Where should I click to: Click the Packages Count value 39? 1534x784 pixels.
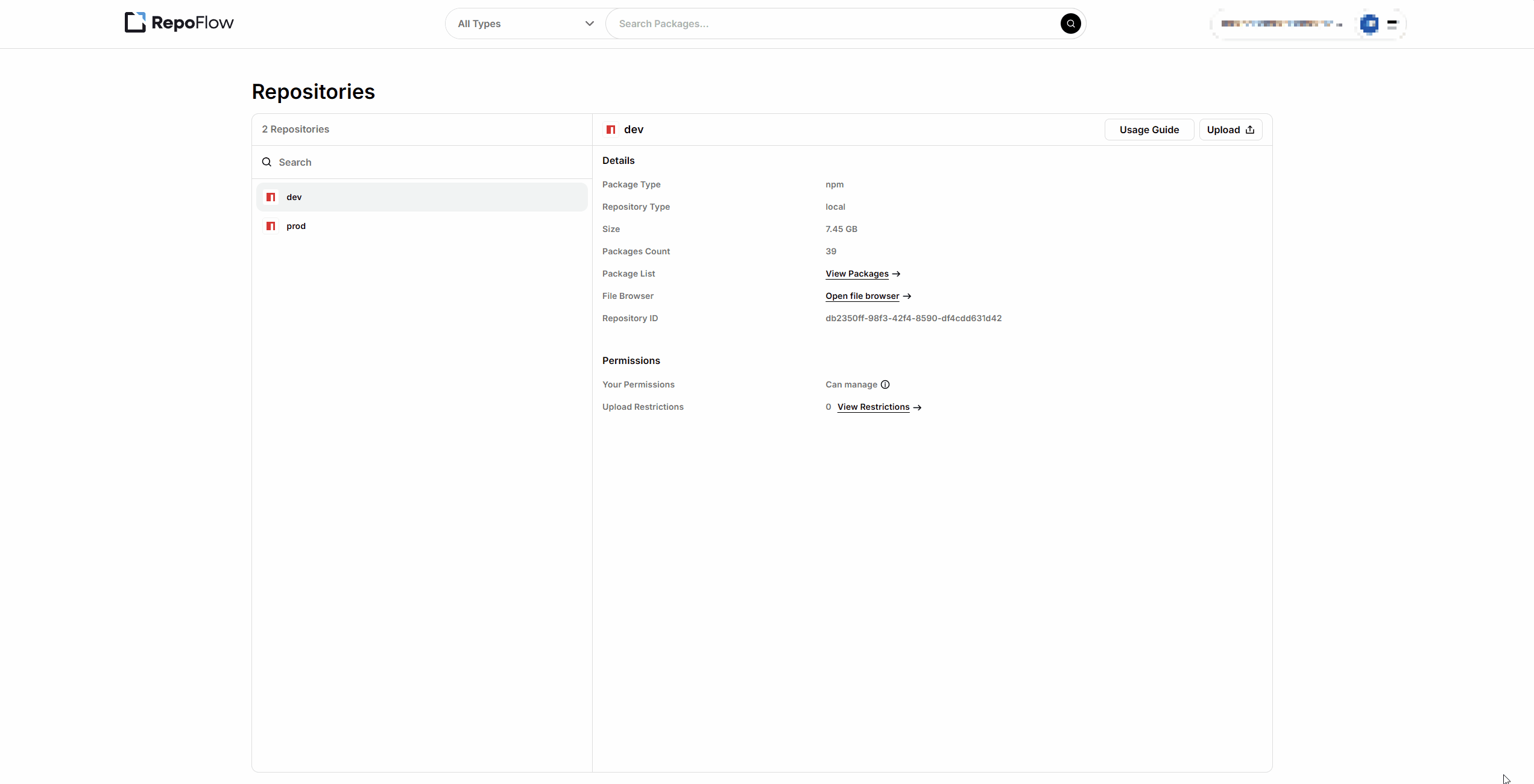(830, 251)
